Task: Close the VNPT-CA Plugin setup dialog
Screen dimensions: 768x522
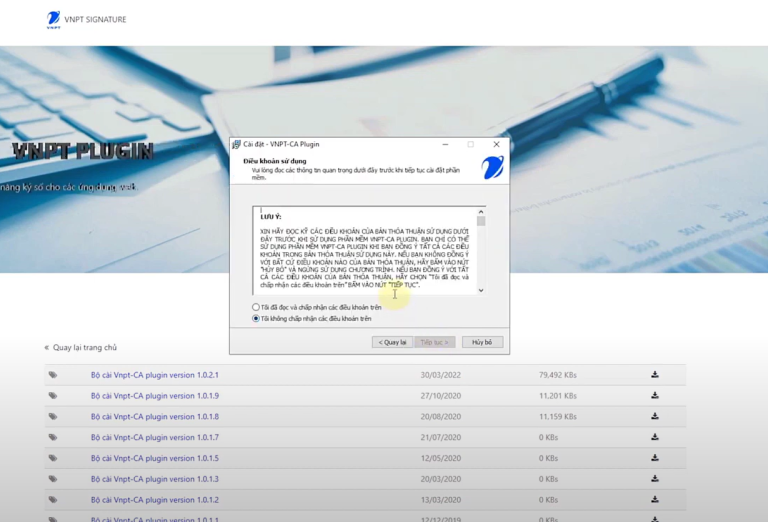Action: [496, 145]
